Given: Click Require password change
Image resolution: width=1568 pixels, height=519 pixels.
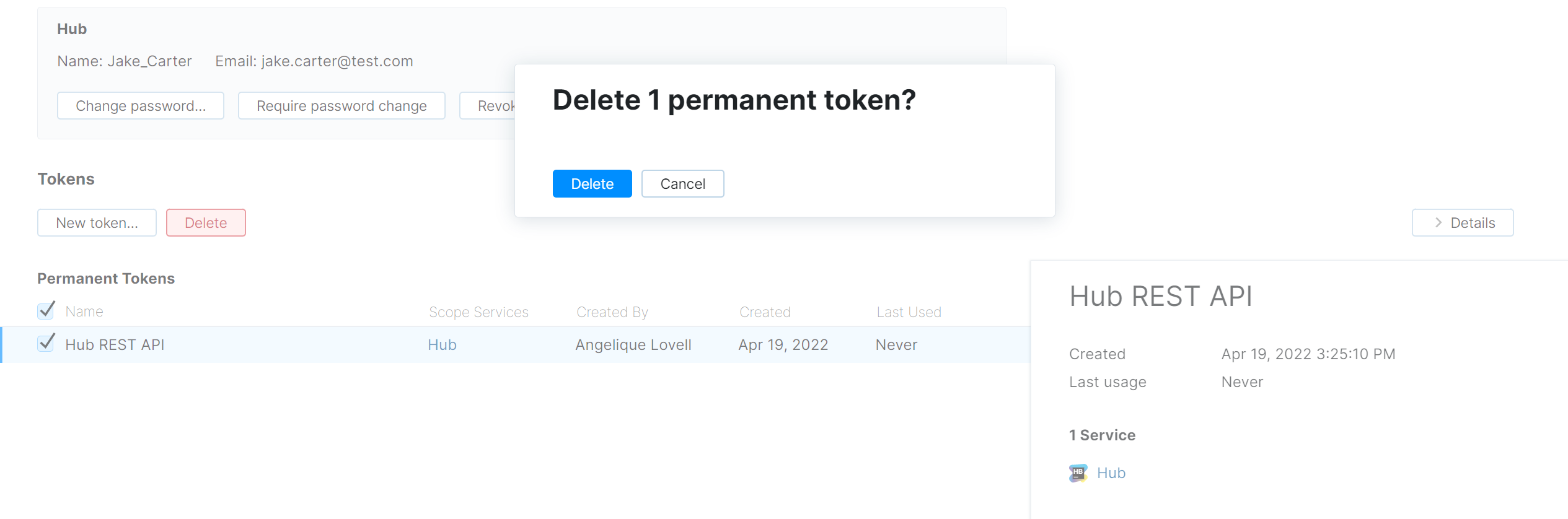Looking at the screenshot, I should (x=341, y=105).
